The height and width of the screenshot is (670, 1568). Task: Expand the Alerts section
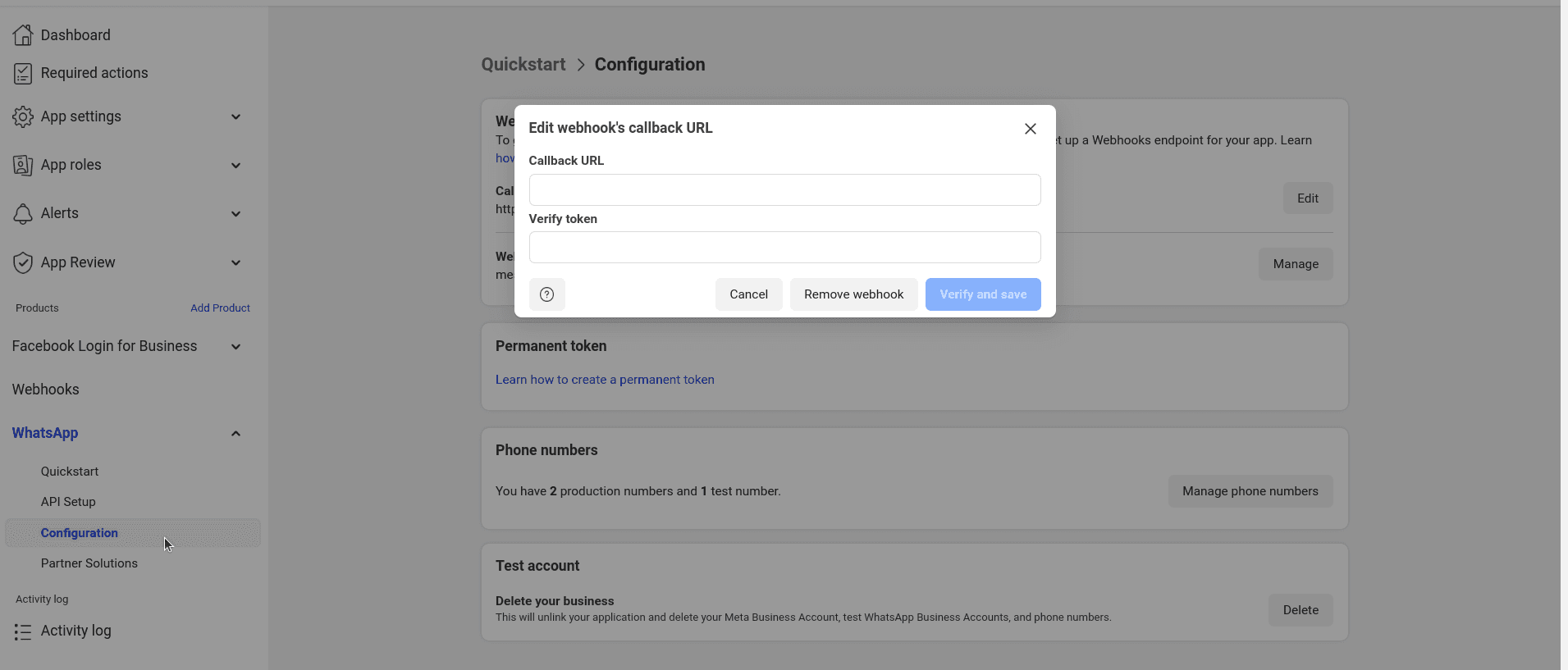pyautogui.click(x=235, y=214)
